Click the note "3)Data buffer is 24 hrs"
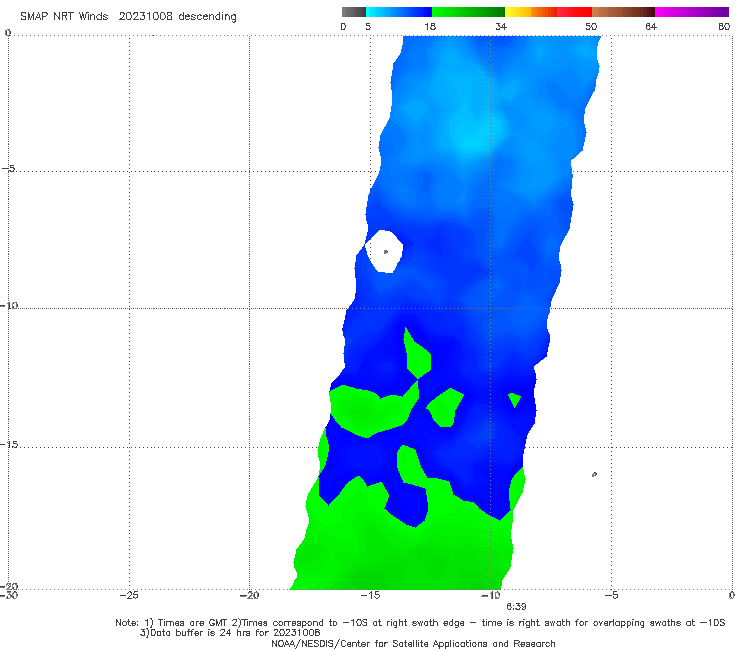Image resolution: width=740 pixels, height=650 pixels. [230, 633]
